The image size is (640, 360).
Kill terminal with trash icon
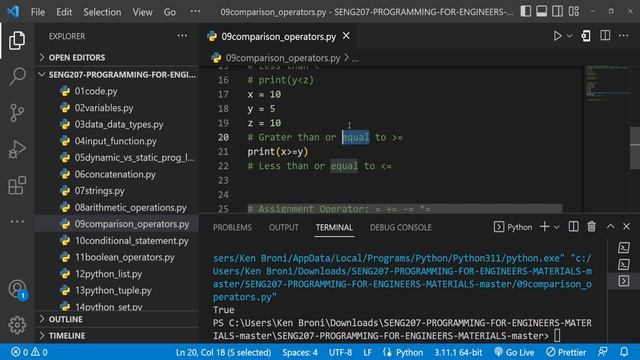(x=591, y=227)
